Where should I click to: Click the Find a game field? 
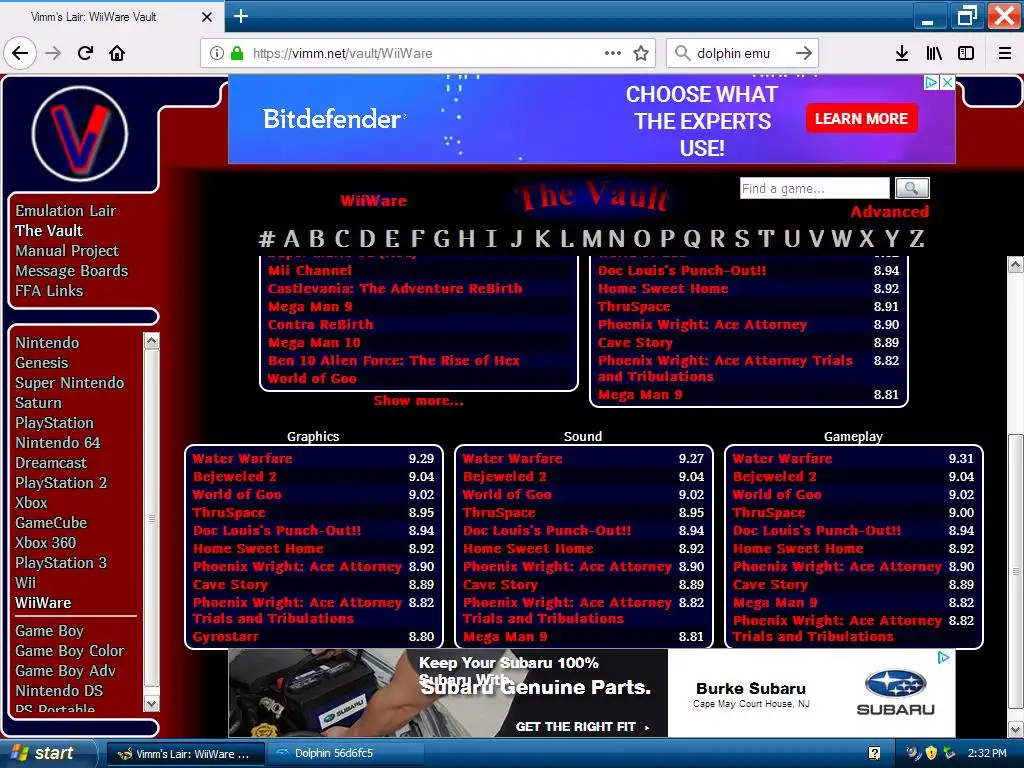(814, 189)
